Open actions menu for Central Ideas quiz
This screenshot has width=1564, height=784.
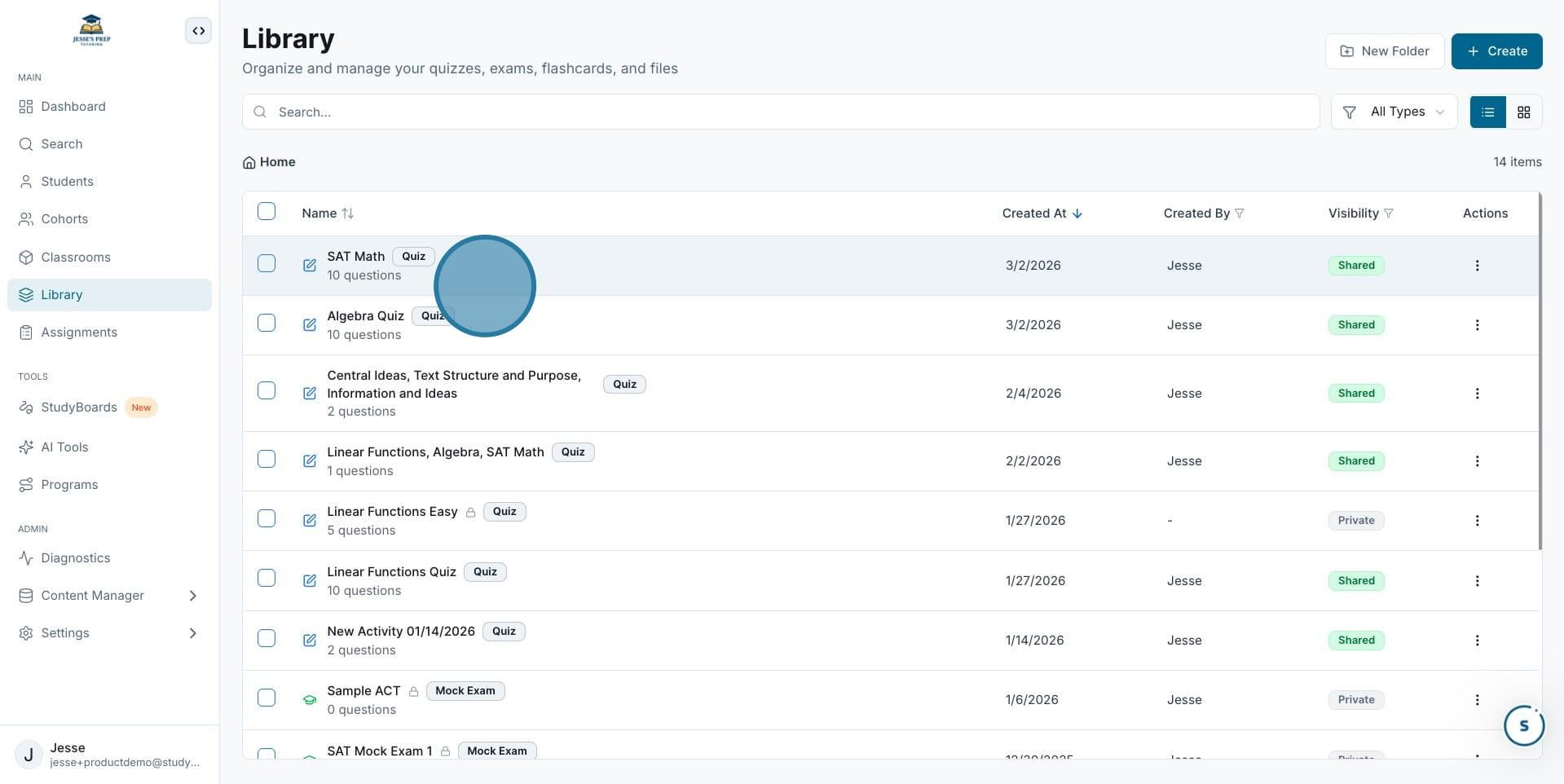point(1477,394)
